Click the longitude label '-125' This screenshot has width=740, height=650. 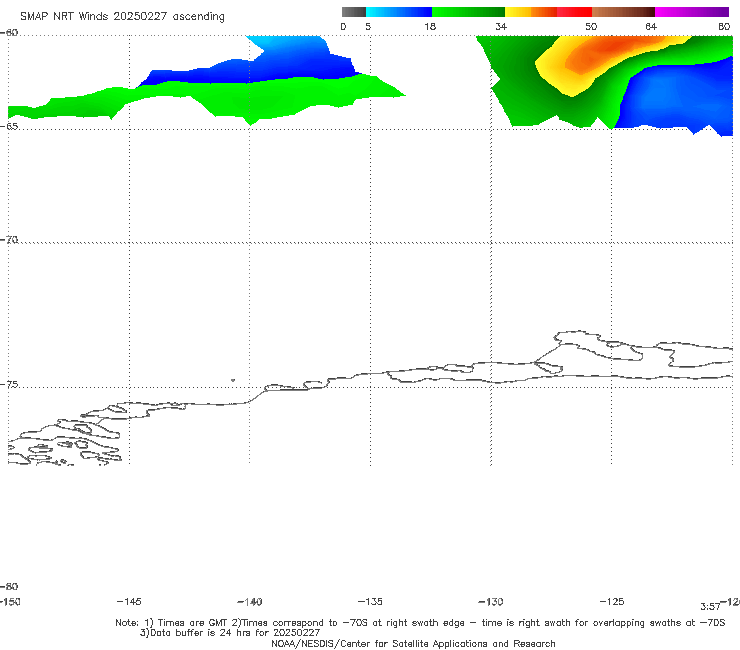click(612, 601)
